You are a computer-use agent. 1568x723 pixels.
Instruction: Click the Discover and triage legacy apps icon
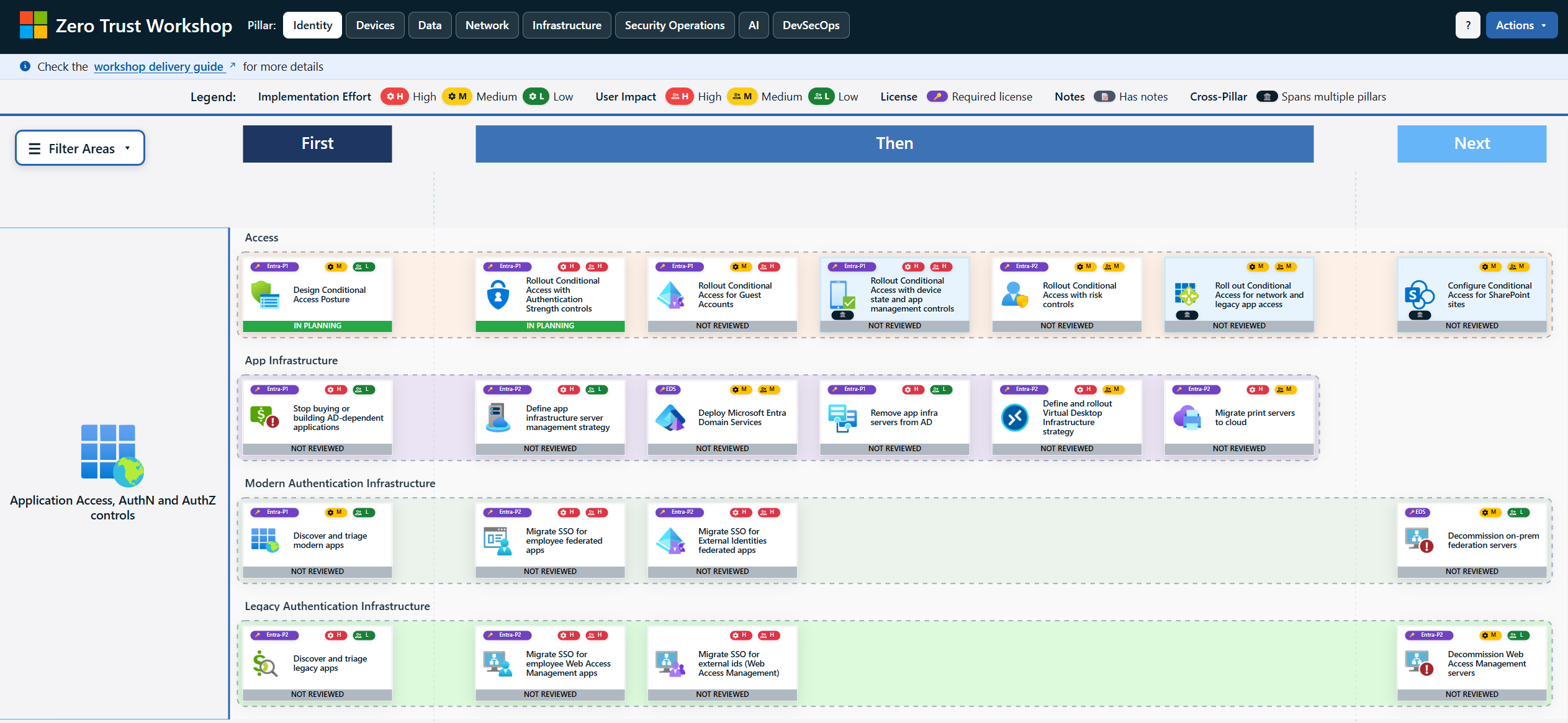click(265, 663)
